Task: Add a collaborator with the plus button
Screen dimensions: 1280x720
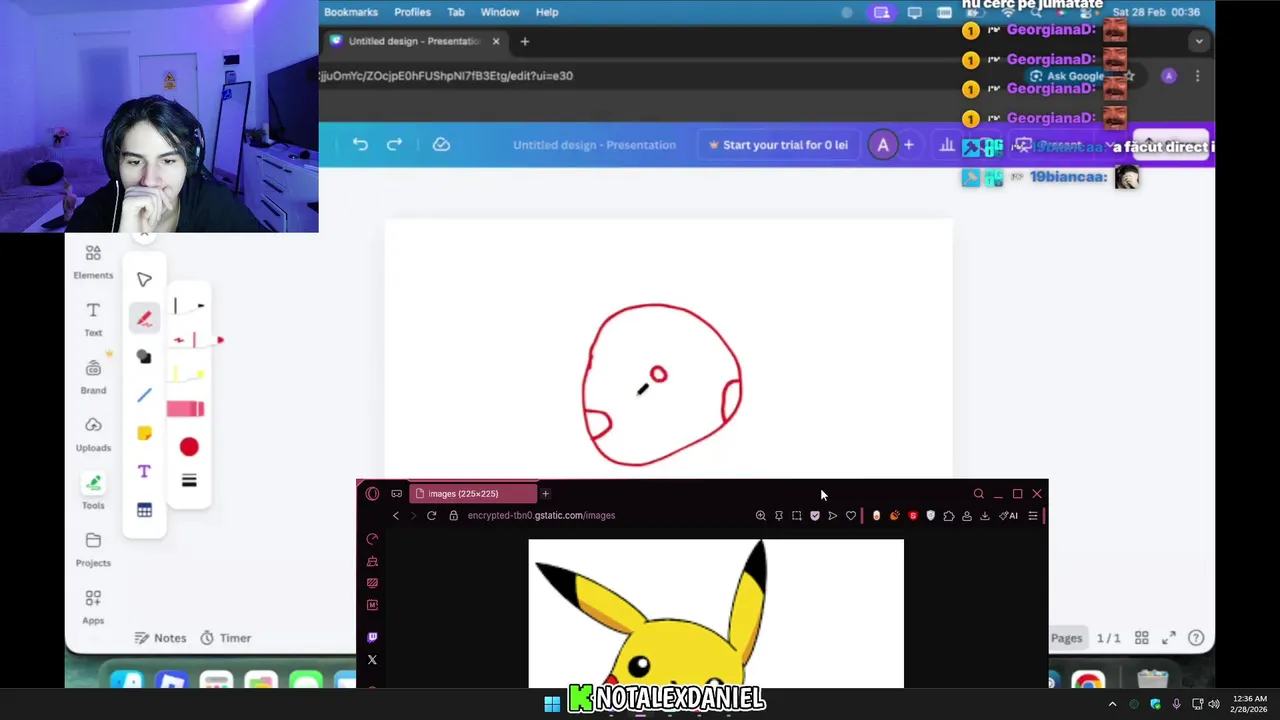Action: click(x=909, y=145)
